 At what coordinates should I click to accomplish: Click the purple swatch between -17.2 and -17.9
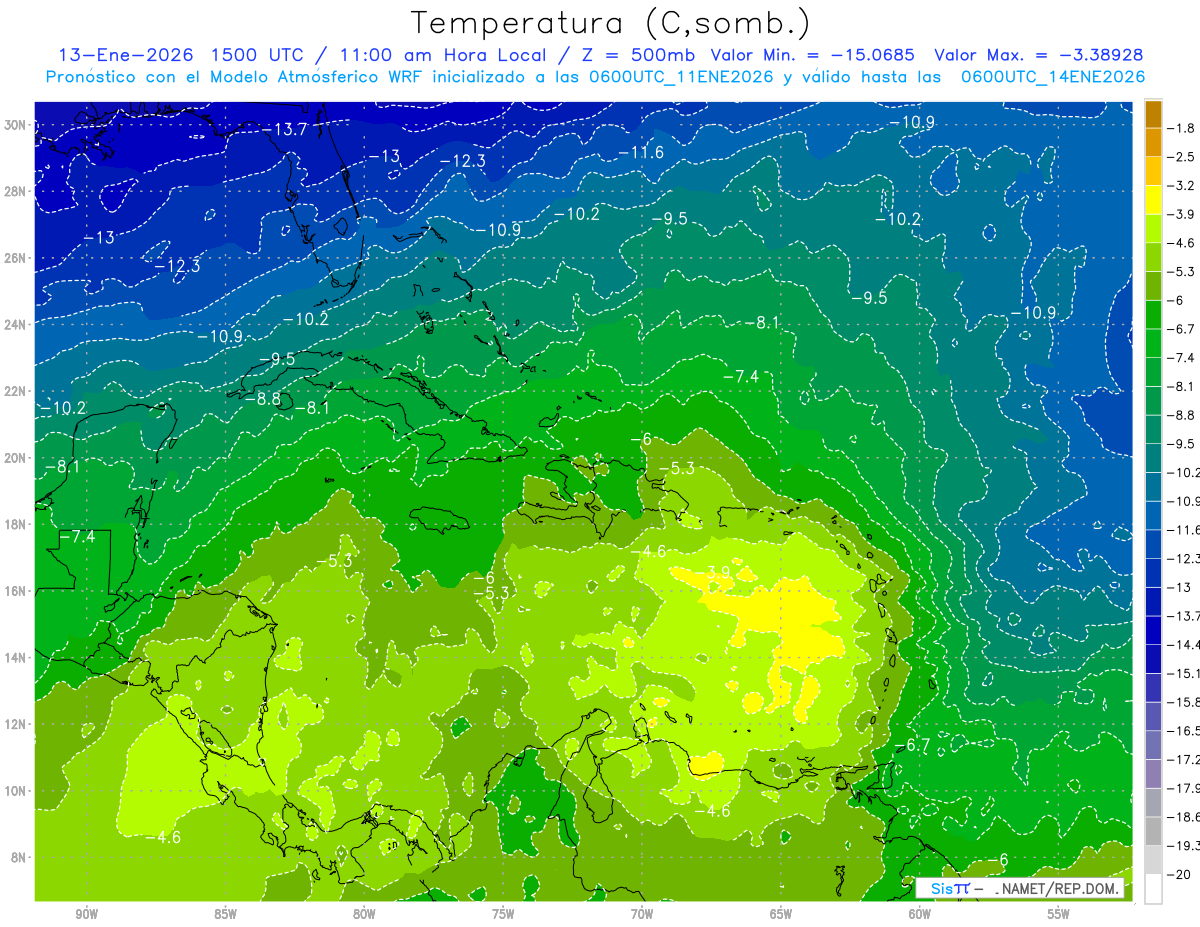[x=1153, y=773]
